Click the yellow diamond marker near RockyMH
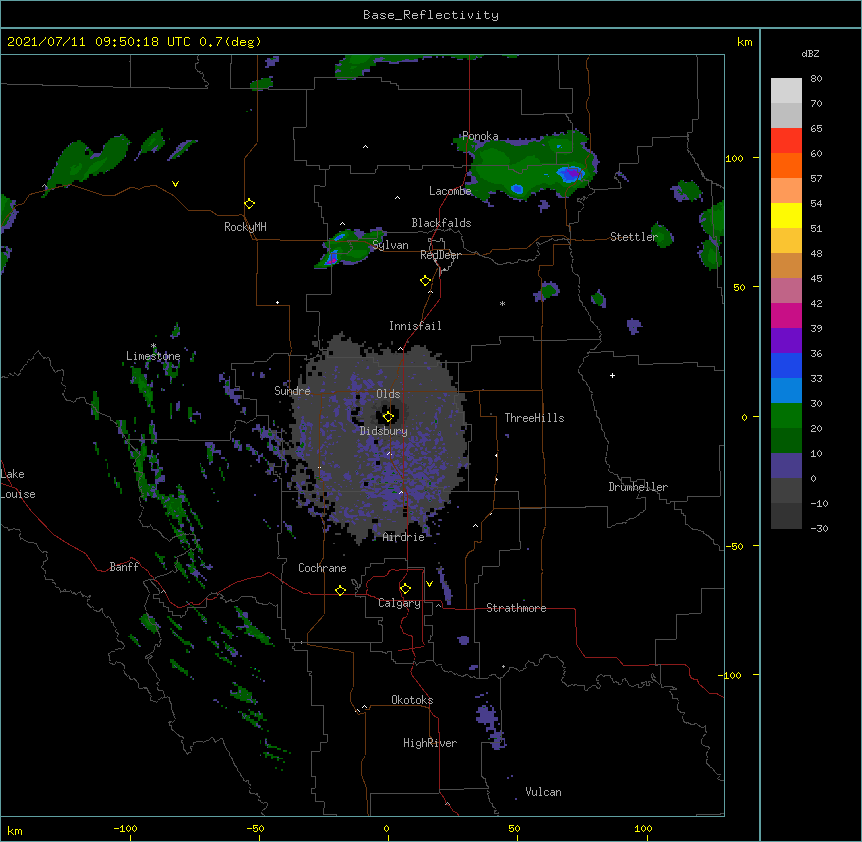Image resolution: width=862 pixels, height=842 pixels. pyautogui.click(x=250, y=204)
